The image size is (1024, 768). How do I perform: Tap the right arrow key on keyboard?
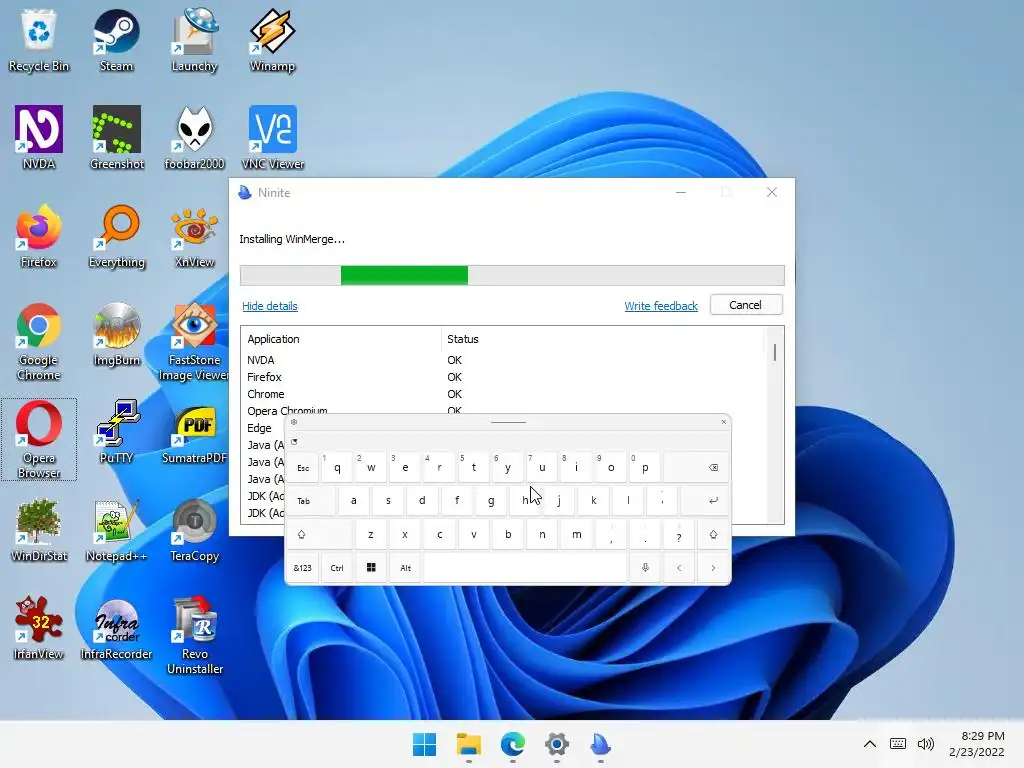pos(713,568)
